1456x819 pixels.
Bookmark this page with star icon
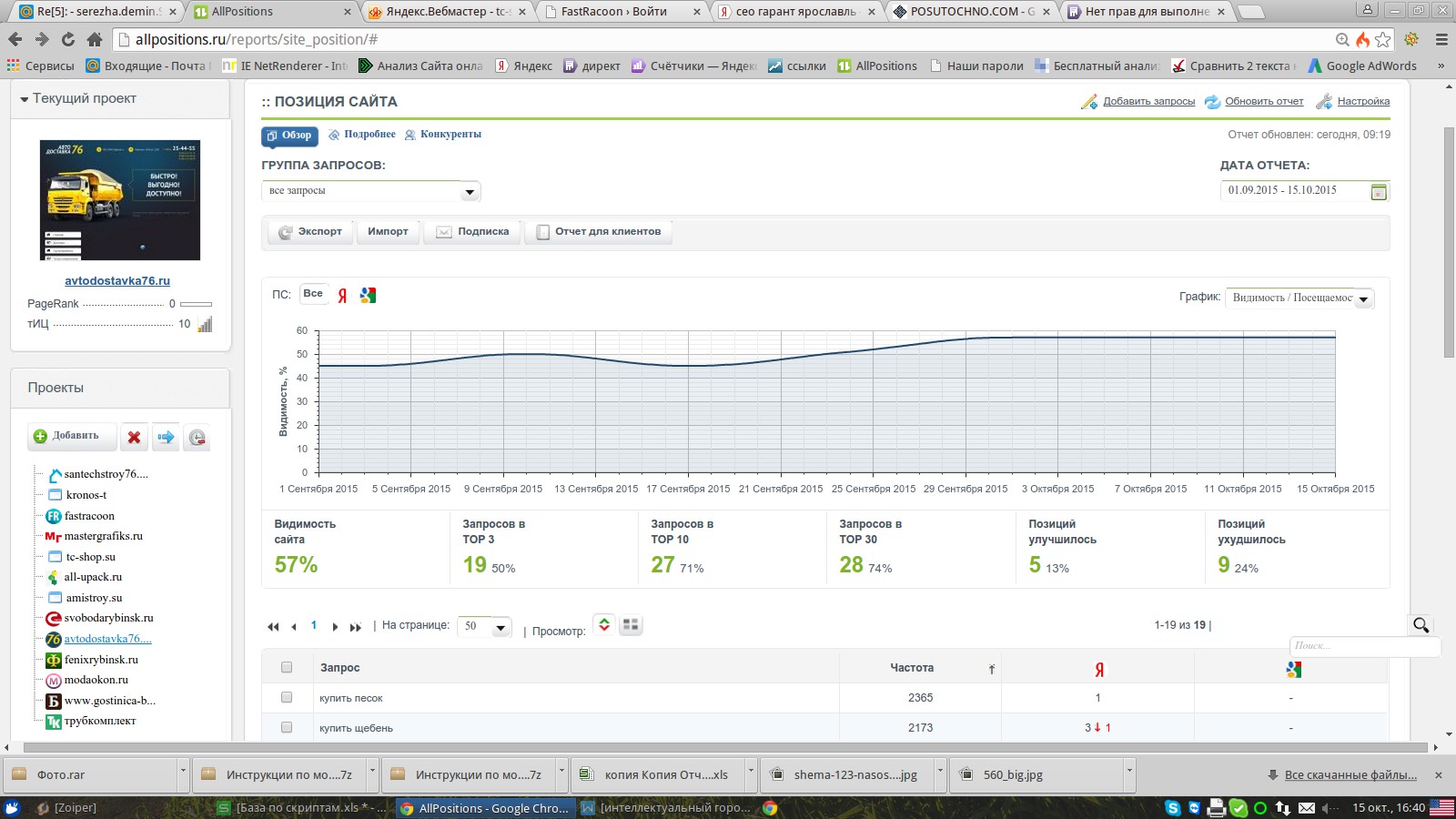coord(1383,39)
